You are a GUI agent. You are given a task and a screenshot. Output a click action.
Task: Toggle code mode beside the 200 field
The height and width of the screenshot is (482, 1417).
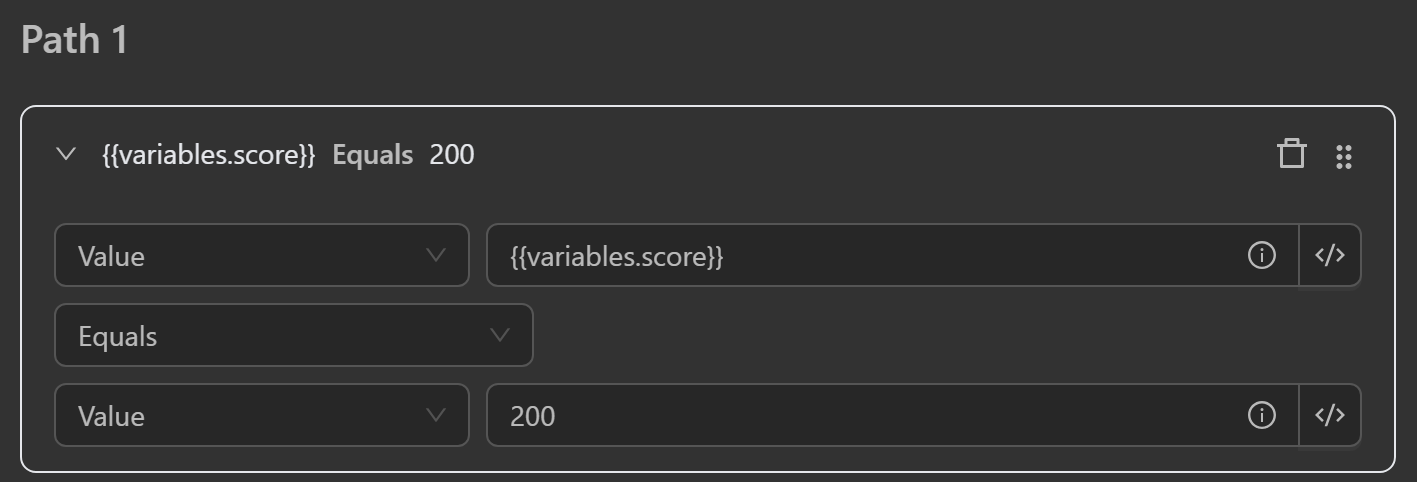pos(1329,416)
